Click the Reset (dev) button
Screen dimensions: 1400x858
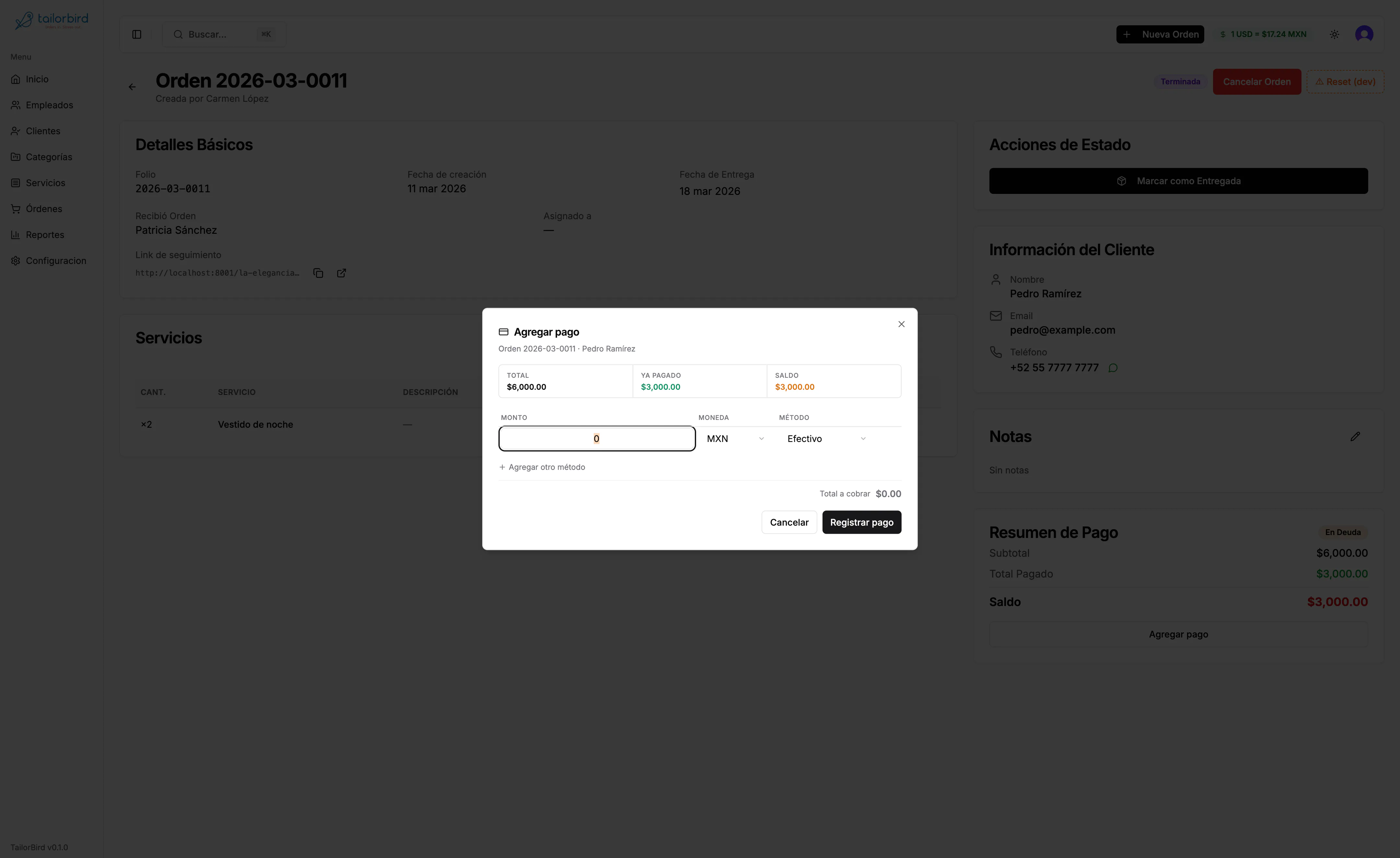click(x=1345, y=82)
